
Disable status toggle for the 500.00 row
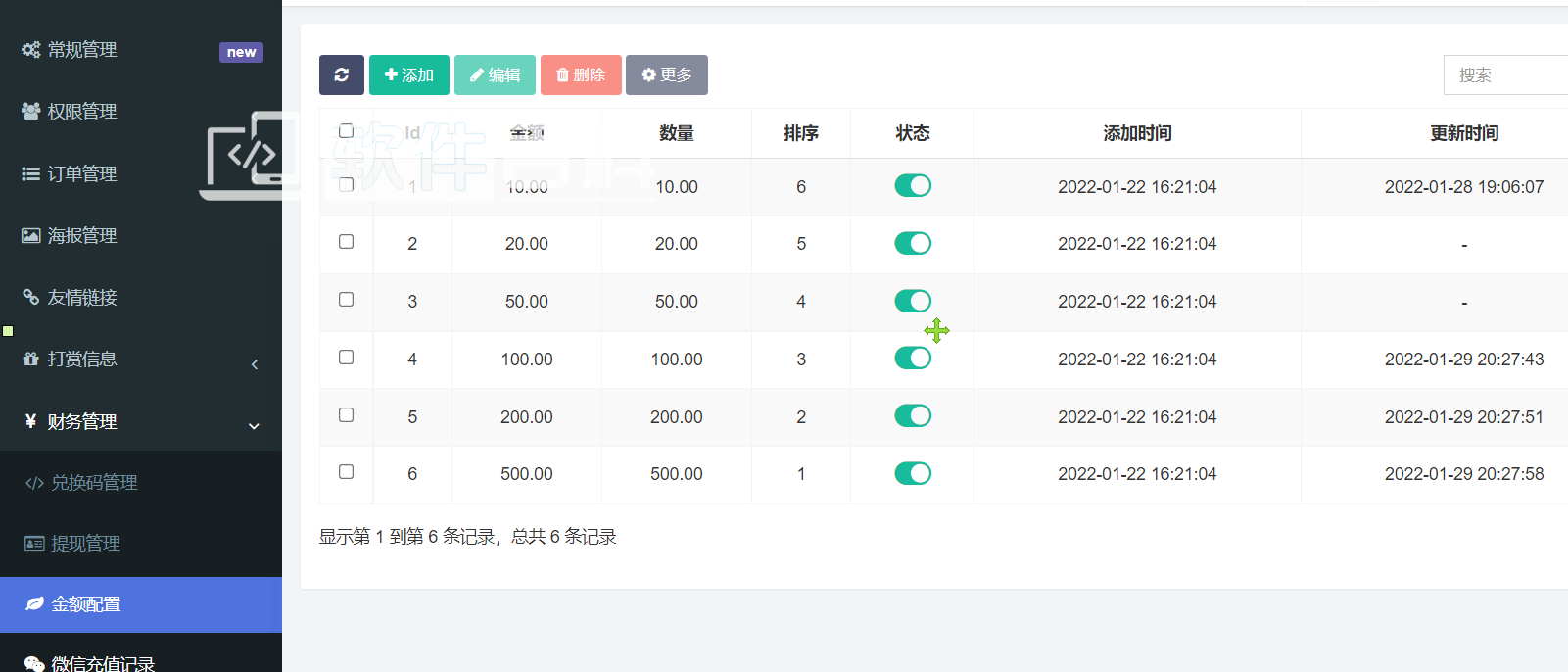pyautogui.click(x=913, y=473)
